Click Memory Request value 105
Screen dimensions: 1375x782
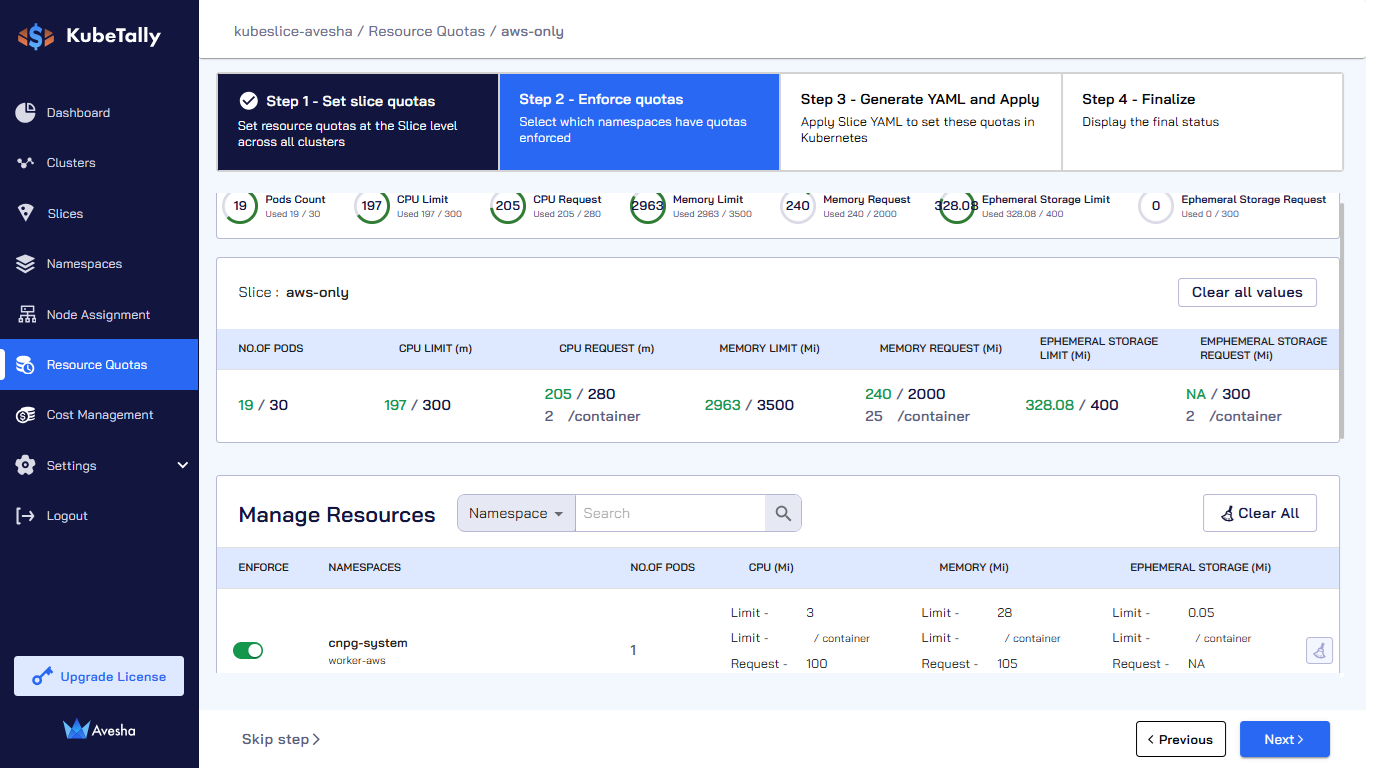[1007, 664]
